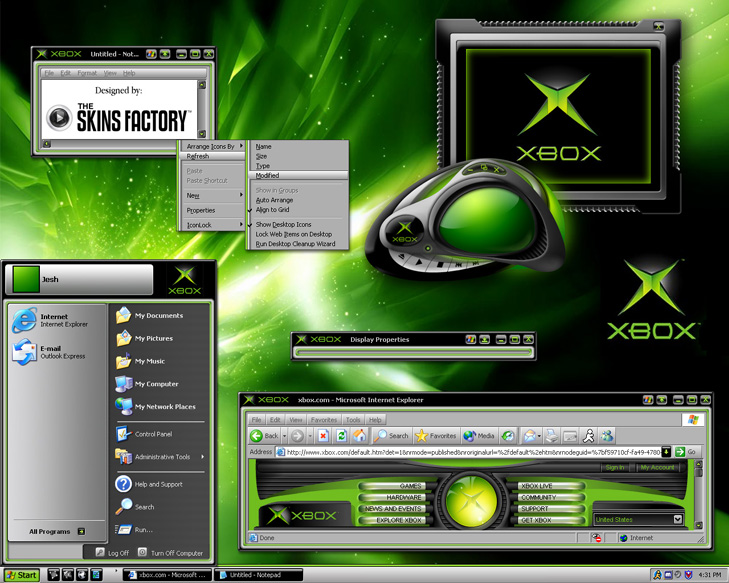Open Run... from the Start menu
This screenshot has width=729, height=583.
pos(134,530)
